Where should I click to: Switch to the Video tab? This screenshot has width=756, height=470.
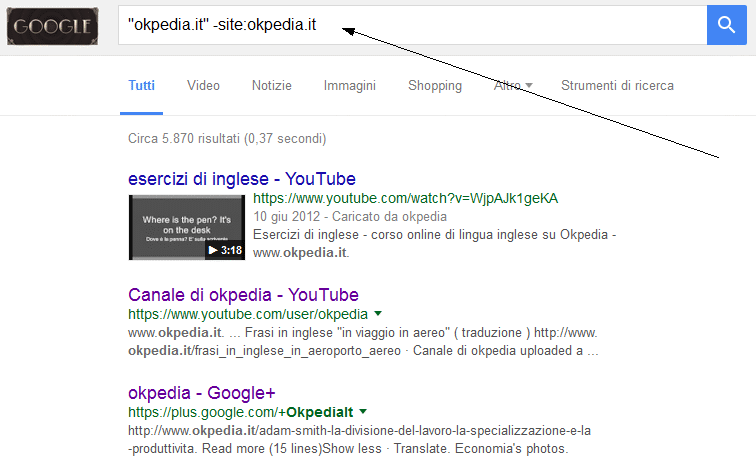pyautogui.click(x=203, y=85)
